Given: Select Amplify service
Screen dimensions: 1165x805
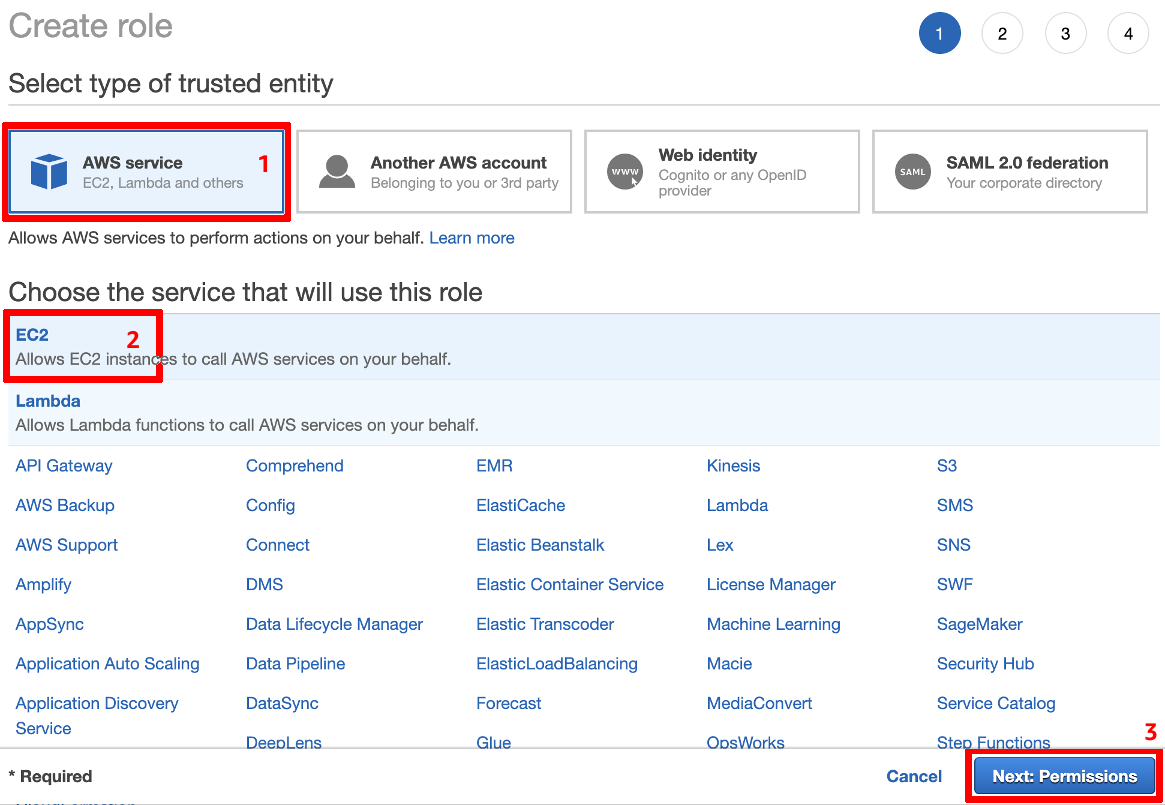Looking at the screenshot, I should [43, 584].
